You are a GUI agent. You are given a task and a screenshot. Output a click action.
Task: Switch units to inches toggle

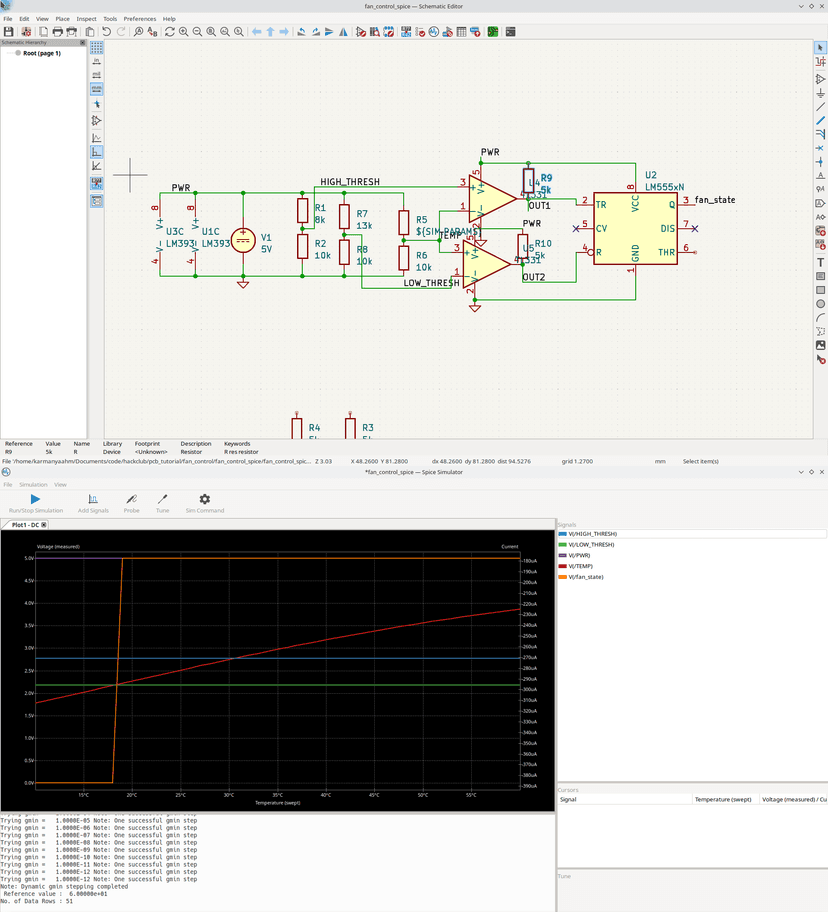tap(97, 61)
